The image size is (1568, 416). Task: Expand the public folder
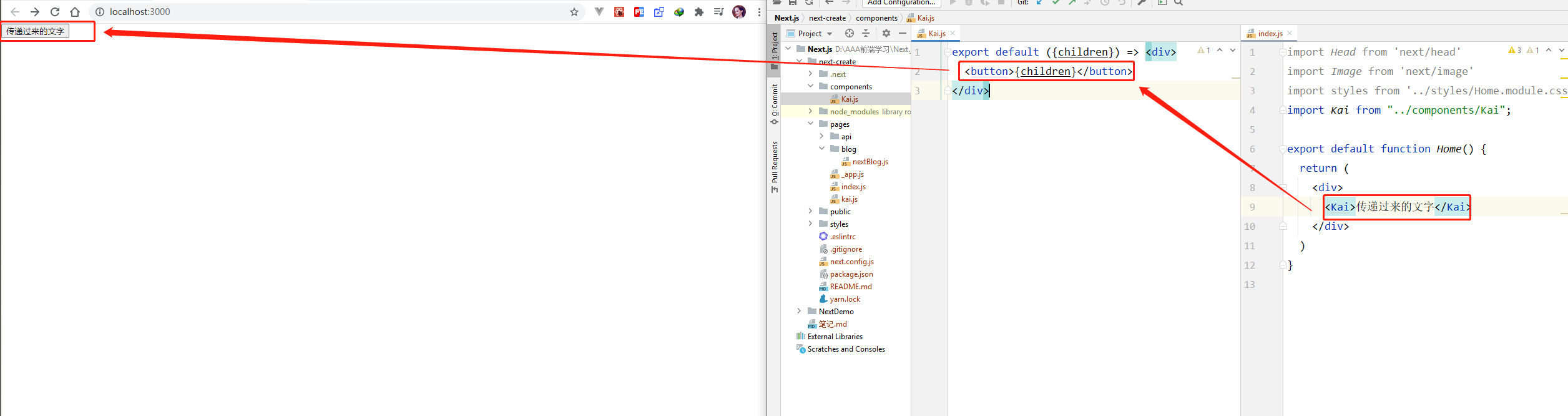coord(811,211)
